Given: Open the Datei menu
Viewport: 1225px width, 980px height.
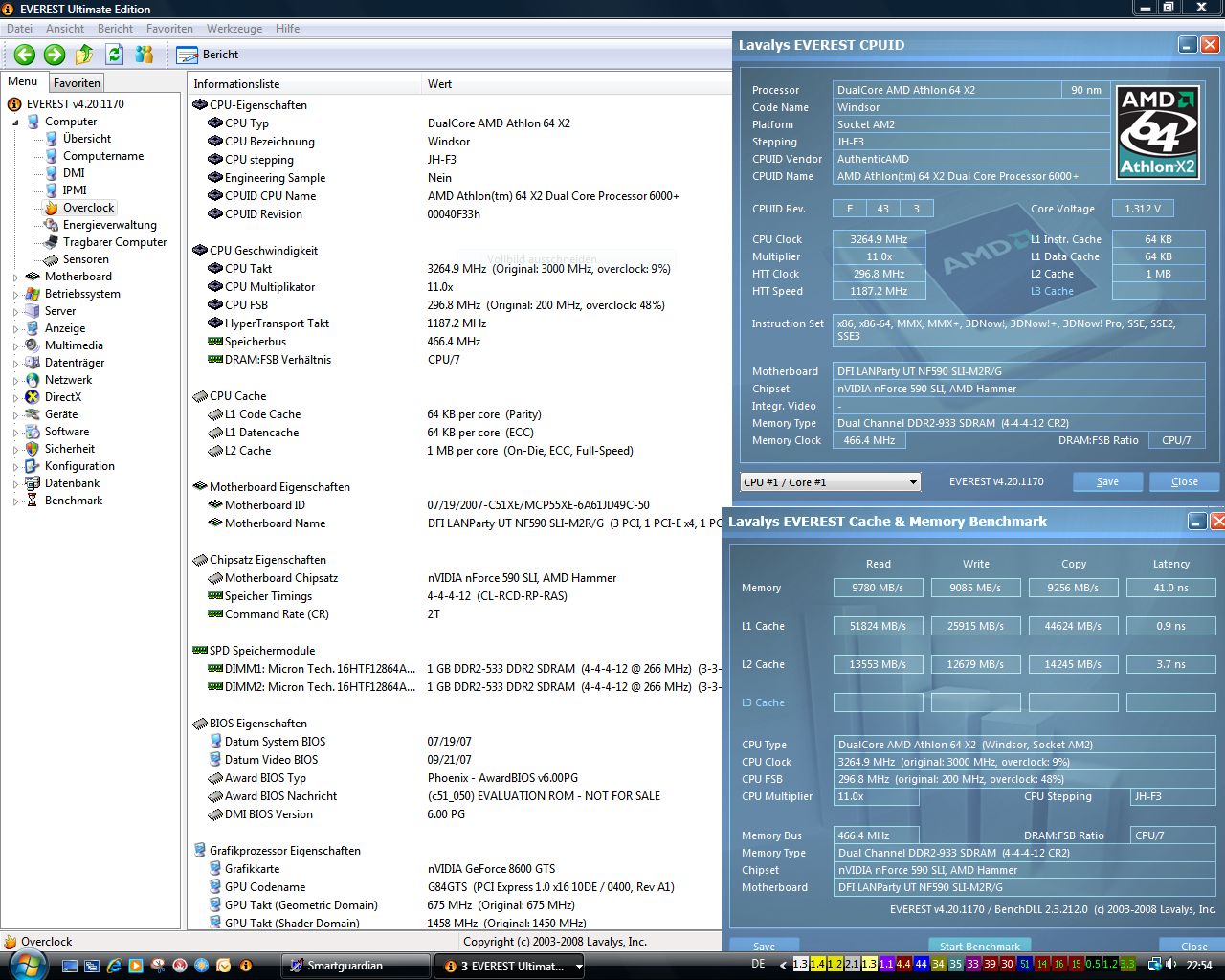Looking at the screenshot, I should 19,29.
